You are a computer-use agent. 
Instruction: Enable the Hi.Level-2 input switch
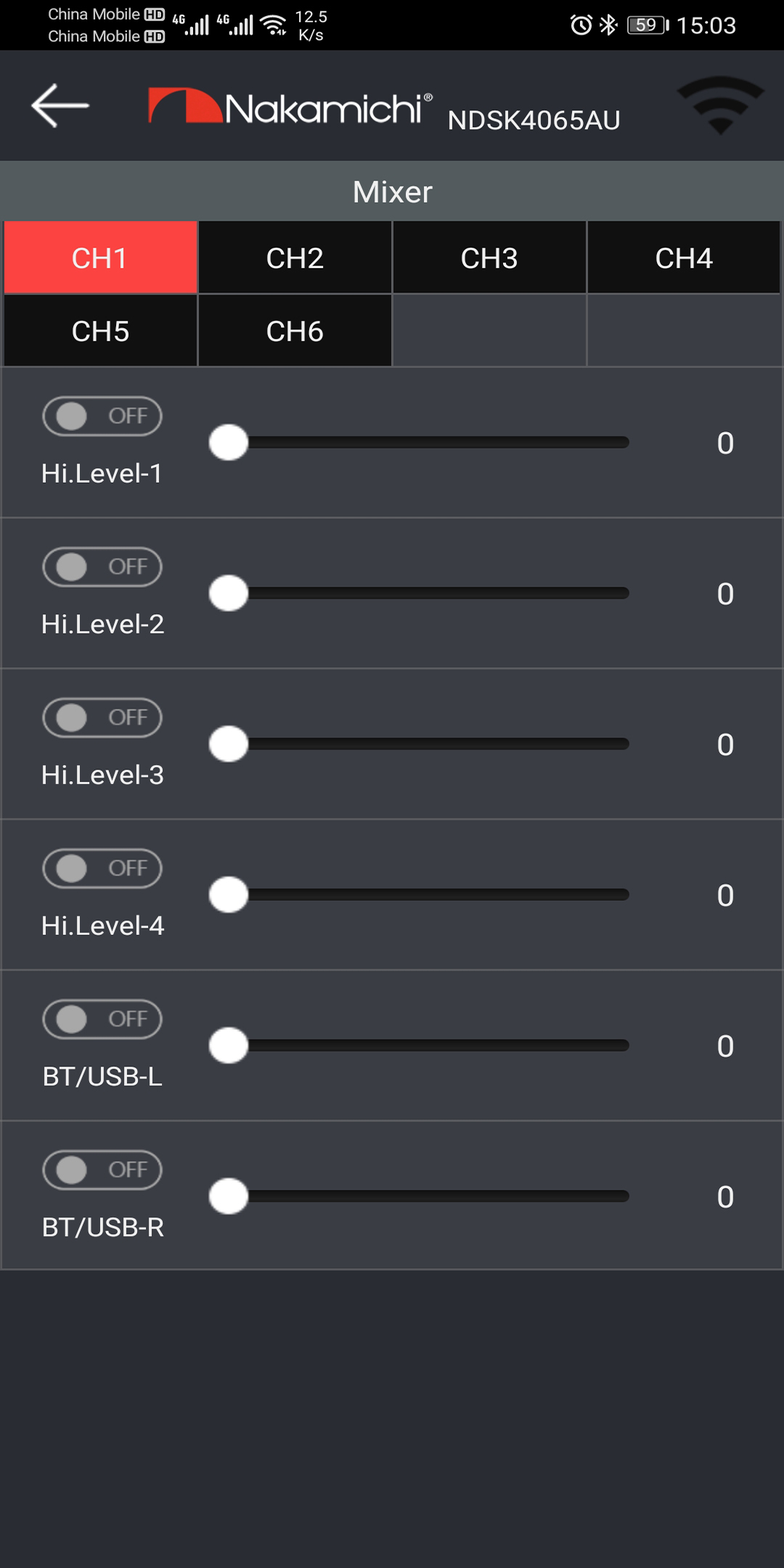pos(102,567)
